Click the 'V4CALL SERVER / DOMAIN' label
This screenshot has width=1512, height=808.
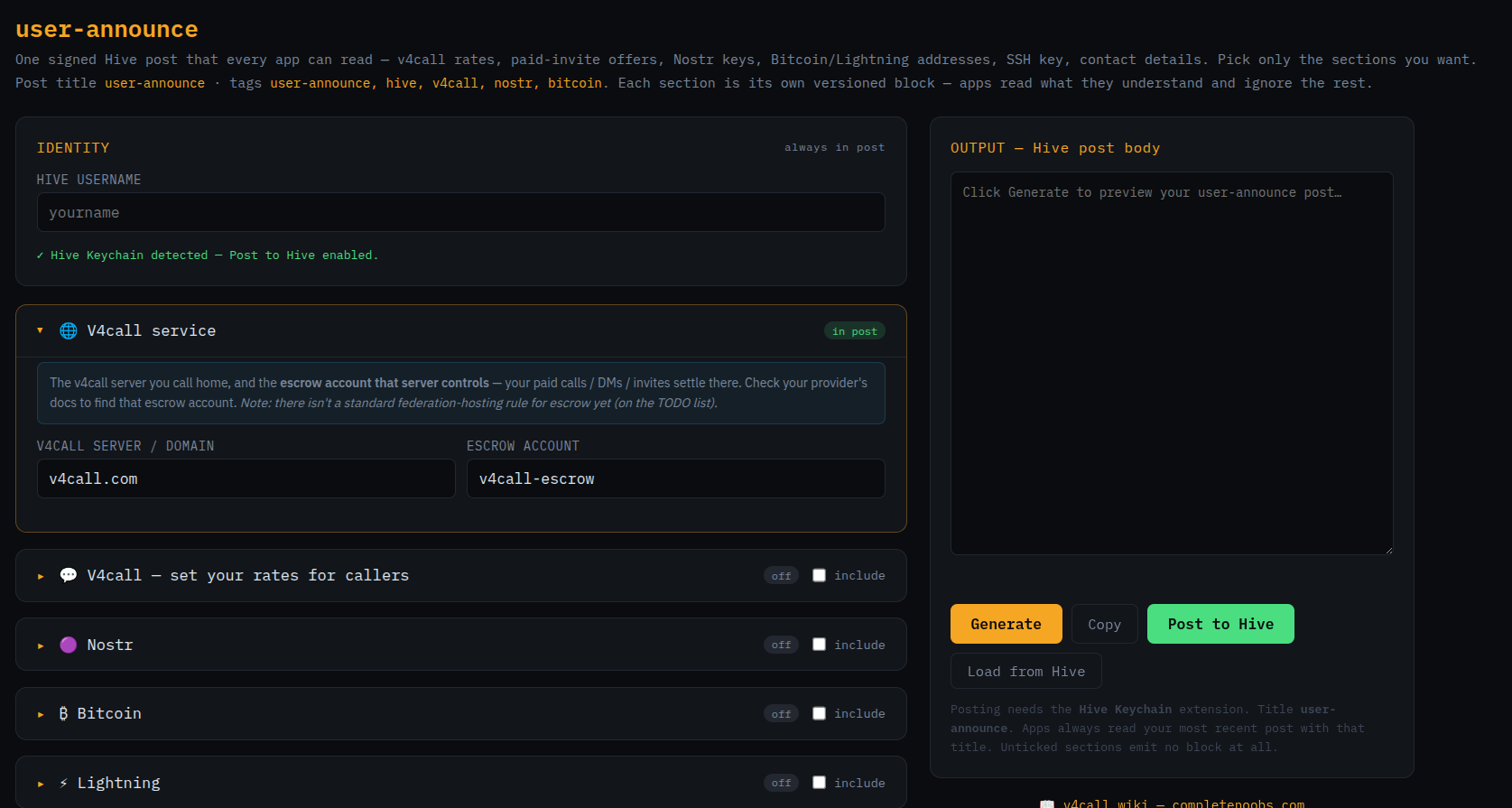point(125,446)
